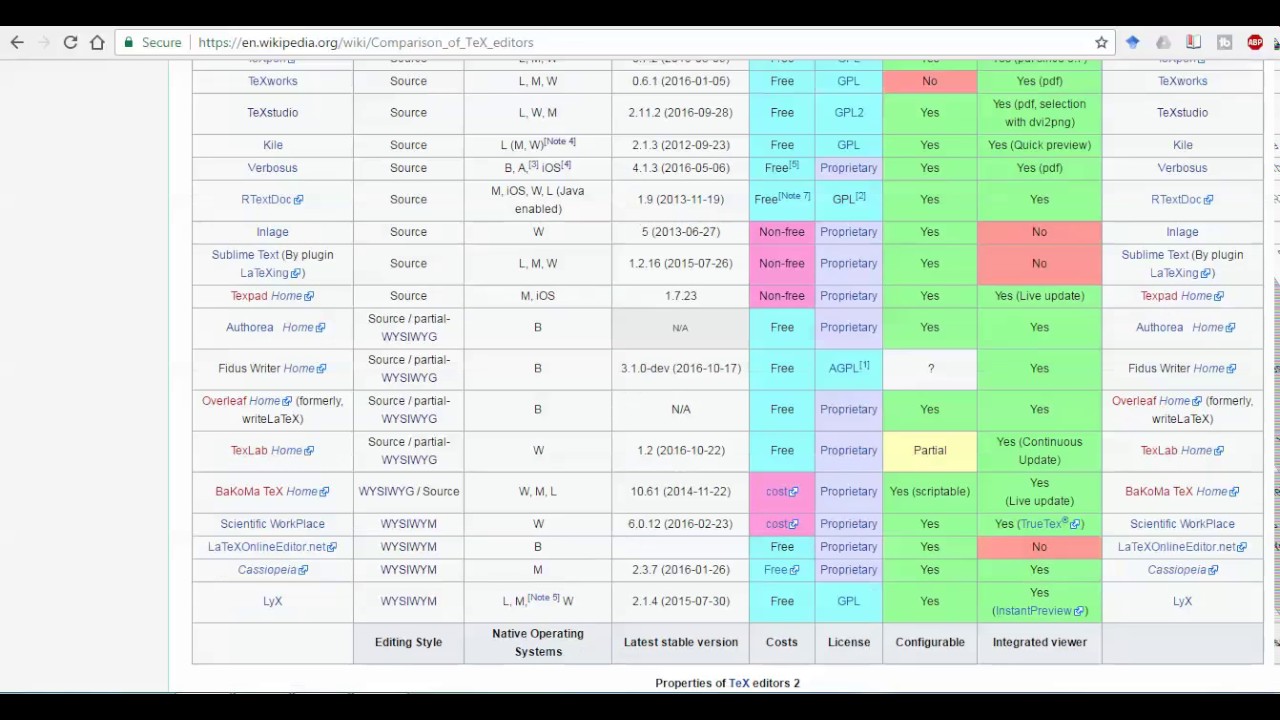1280x720 pixels.
Task: Open the GPL2 license link in TeXstudio row
Action: [848, 113]
